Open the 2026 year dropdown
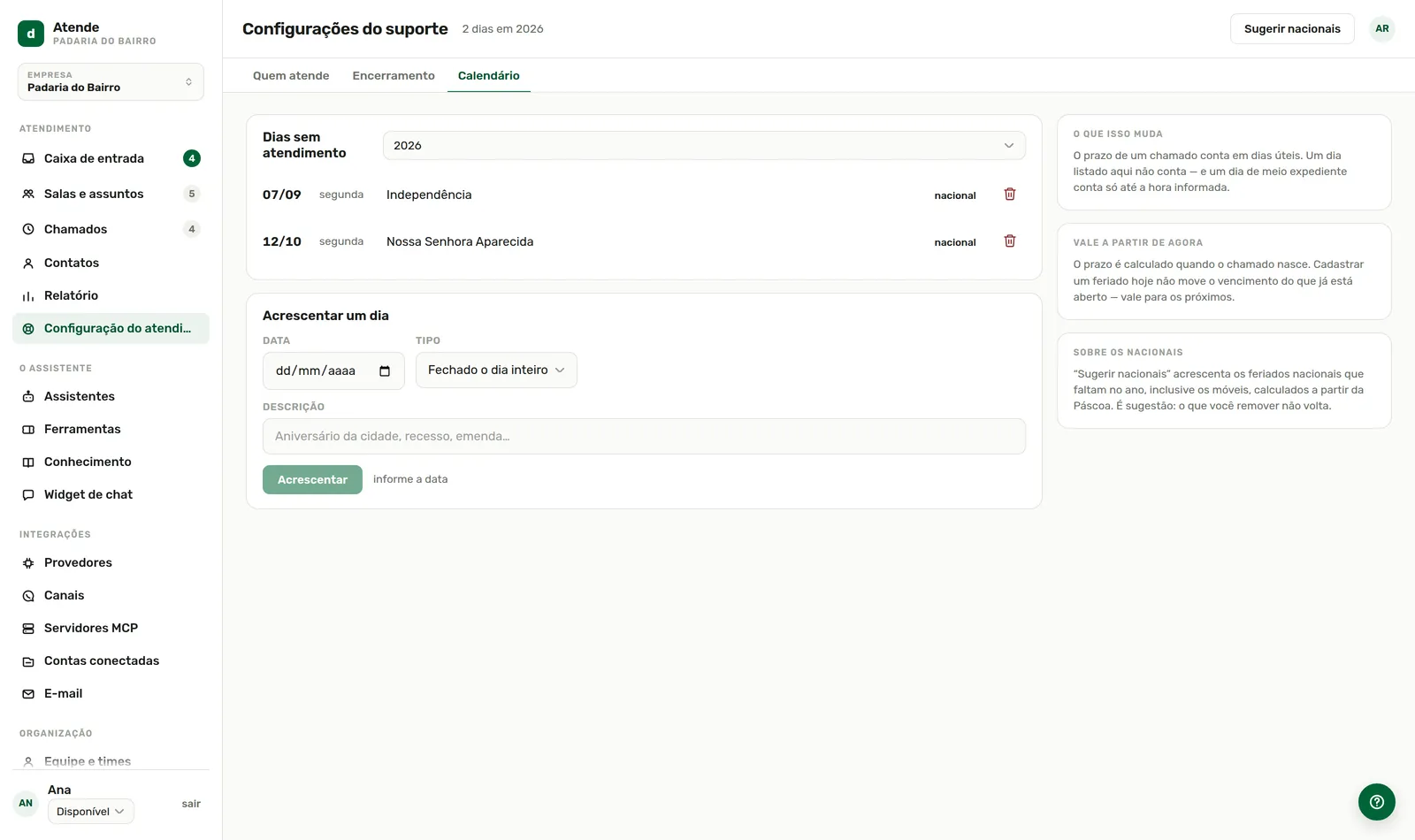The height and width of the screenshot is (840, 1415). tap(704, 146)
